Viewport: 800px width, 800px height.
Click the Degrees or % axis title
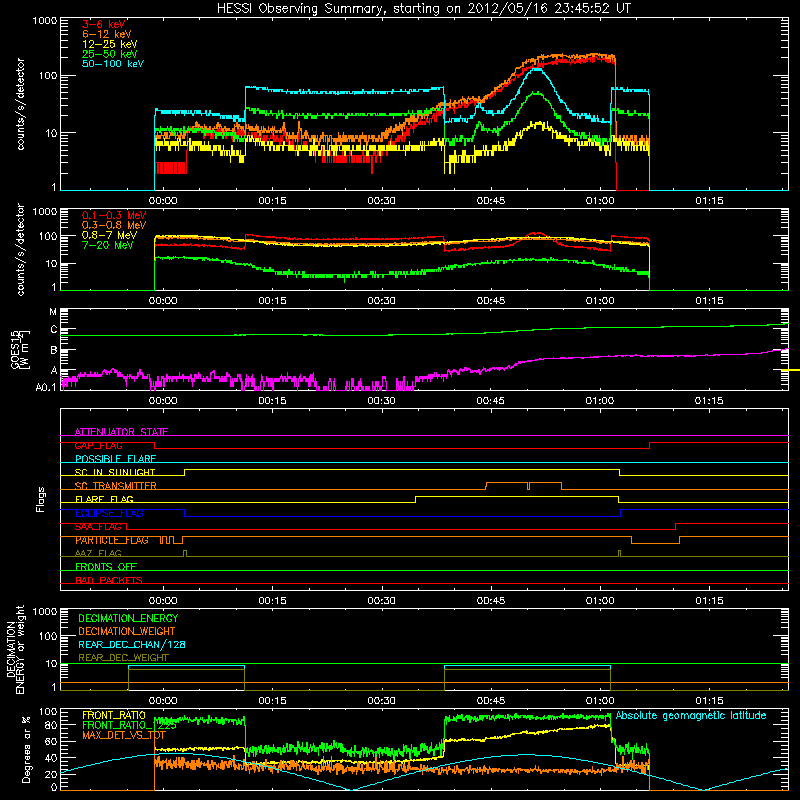tap(26, 749)
